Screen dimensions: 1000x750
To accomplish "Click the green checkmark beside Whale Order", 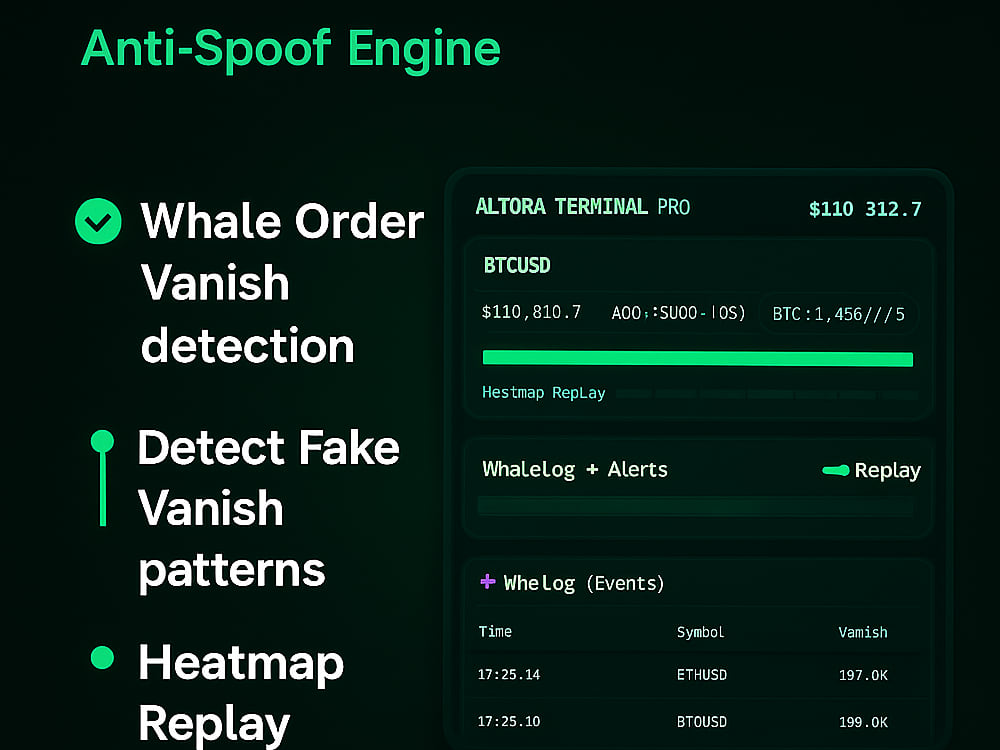I will 98,221.
